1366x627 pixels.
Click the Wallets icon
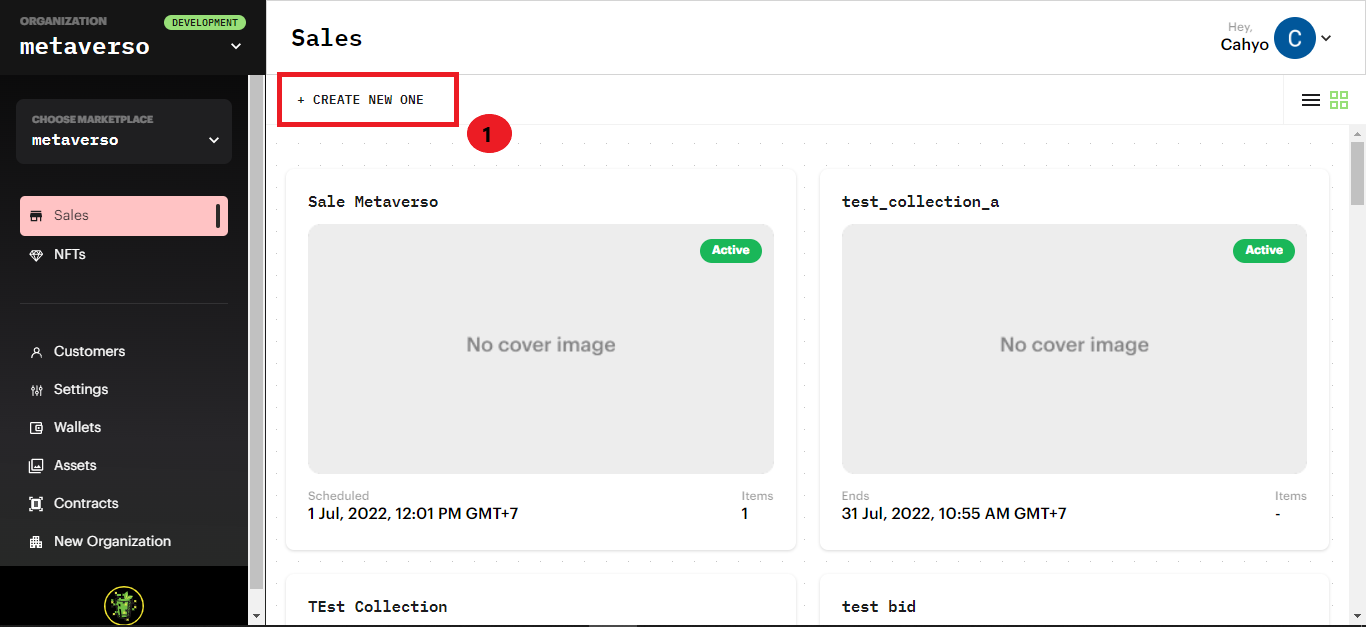pos(36,428)
